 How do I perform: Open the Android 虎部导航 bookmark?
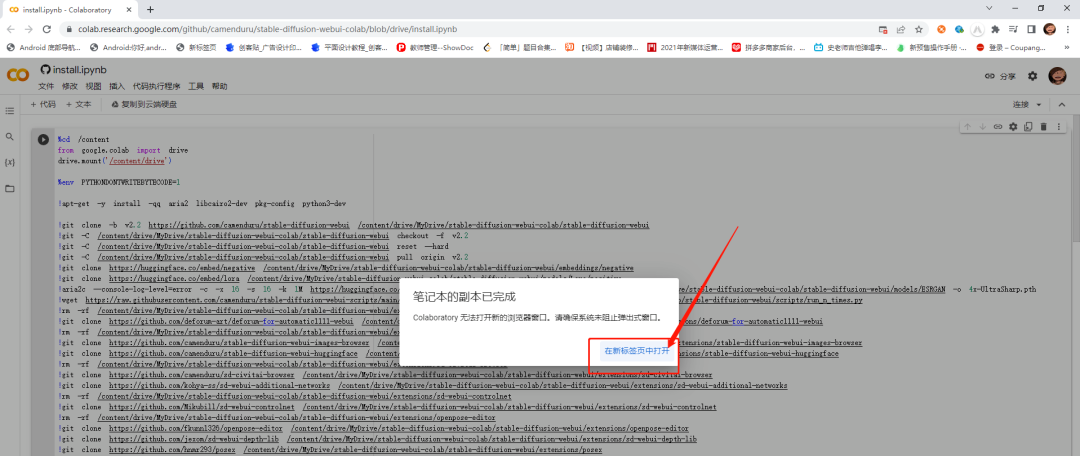click(44, 48)
